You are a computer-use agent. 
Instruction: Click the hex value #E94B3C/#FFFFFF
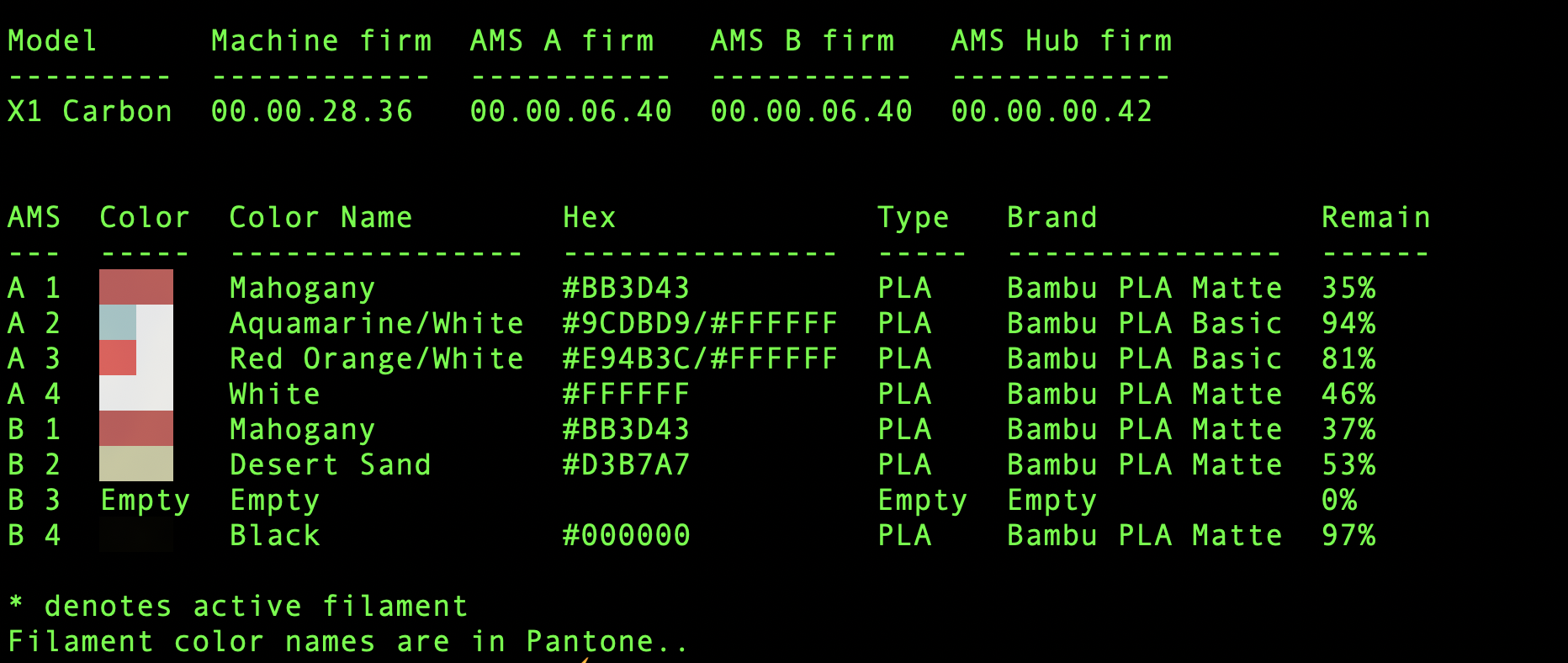click(699, 358)
